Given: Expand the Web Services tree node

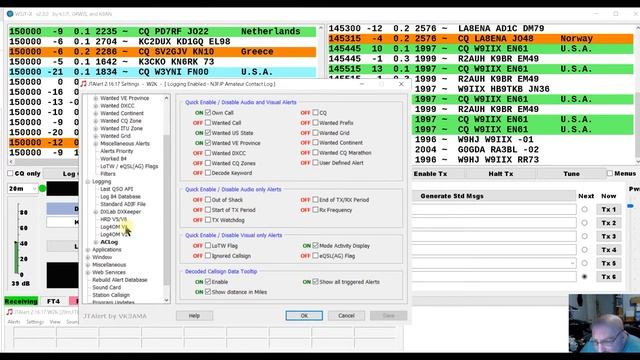Looking at the screenshot, I should pos(88,272).
